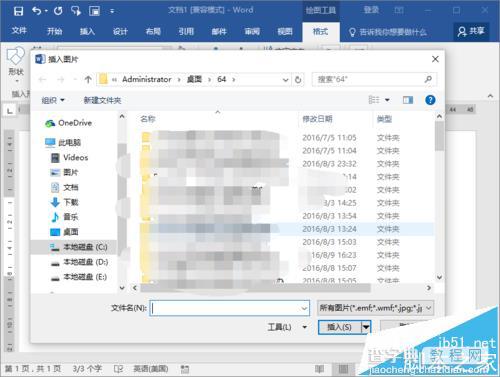This screenshot has width=500, height=377.
Task: Select the folder dated 2016/7/5 11:05
Action: pyautogui.click(x=287, y=138)
